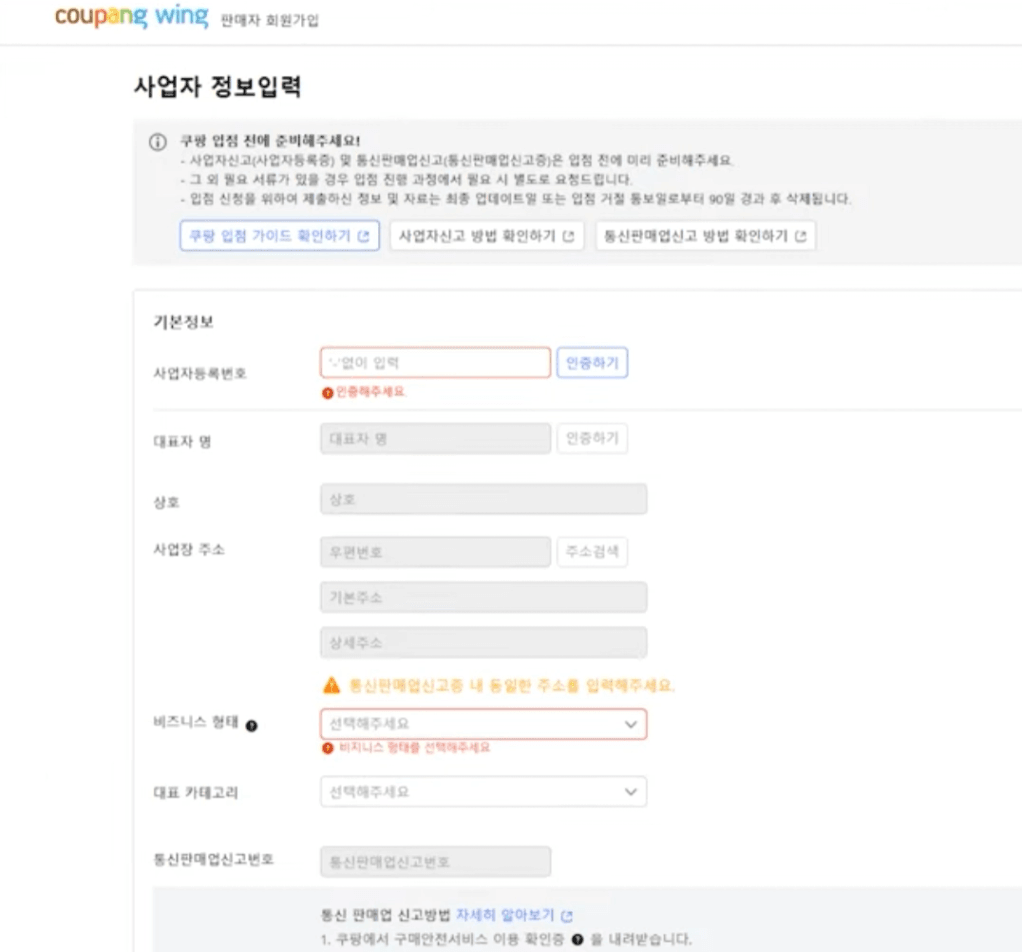The width and height of the screenshot is (1022, 952).
Task: Click the info icon beside 쿠팡 입점 notice
Action: [x=158, y=143]
